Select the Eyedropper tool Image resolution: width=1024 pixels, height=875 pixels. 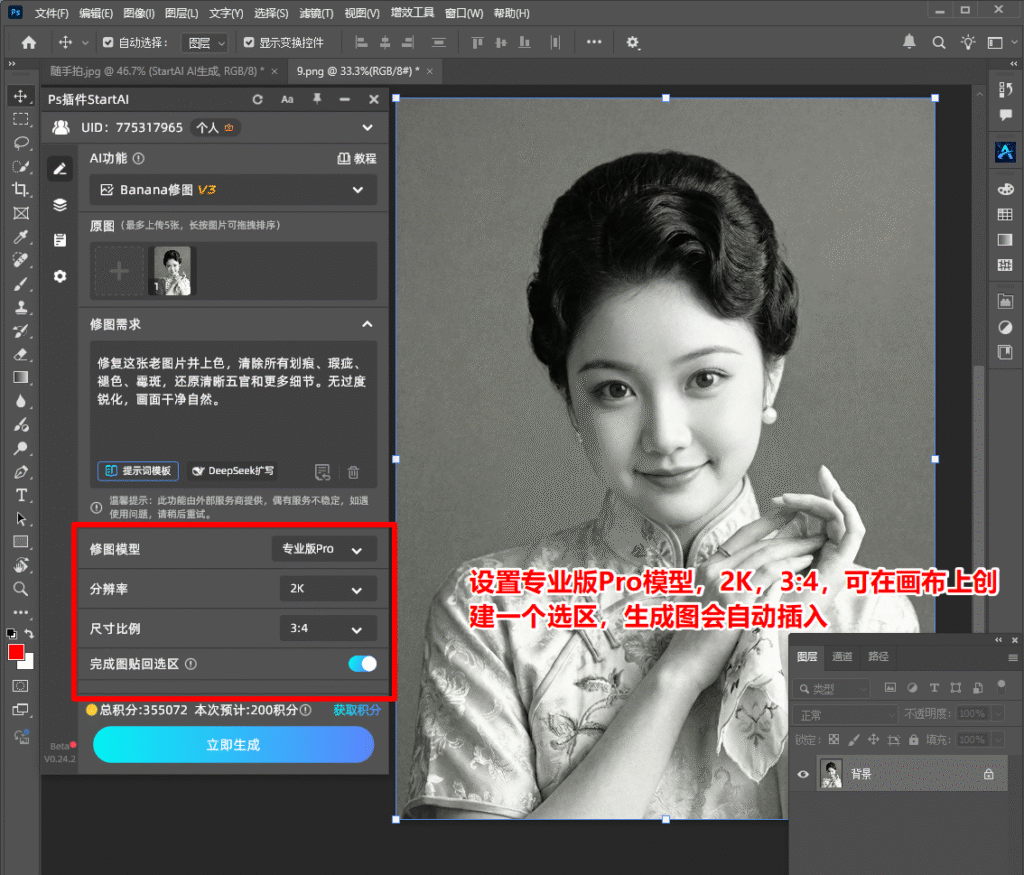click(x=21, y=236)
